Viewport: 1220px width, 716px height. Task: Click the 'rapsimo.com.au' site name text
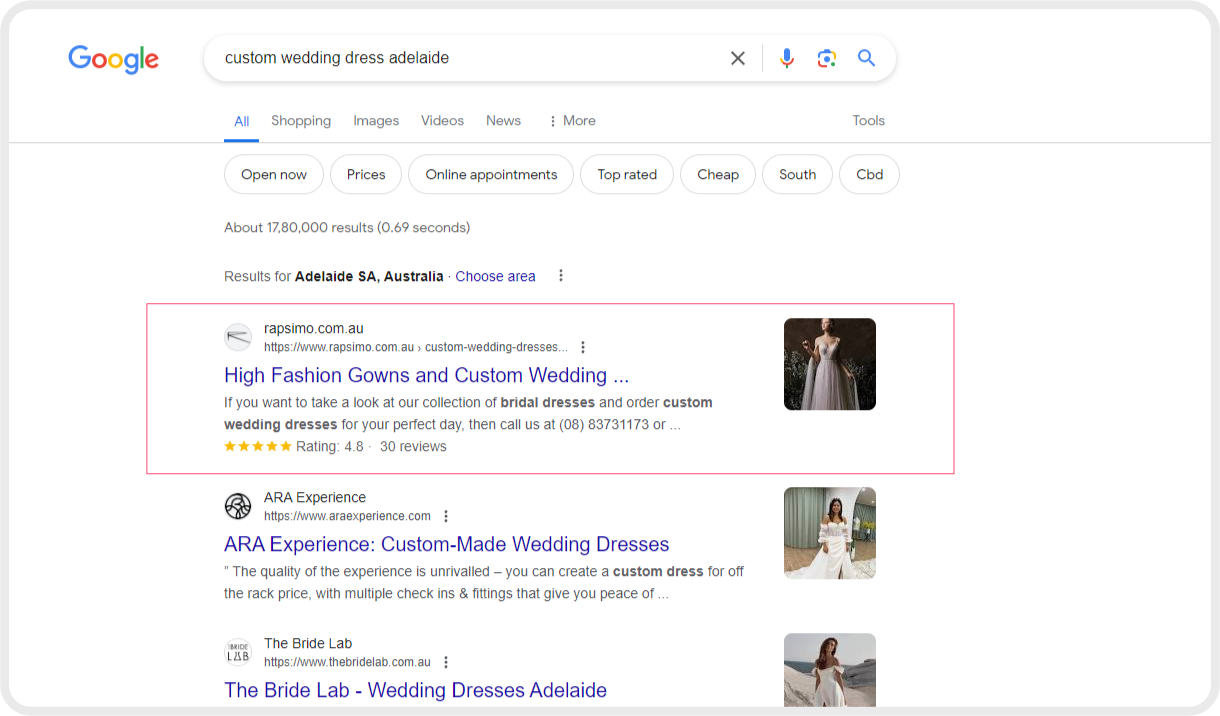point(314,328)
